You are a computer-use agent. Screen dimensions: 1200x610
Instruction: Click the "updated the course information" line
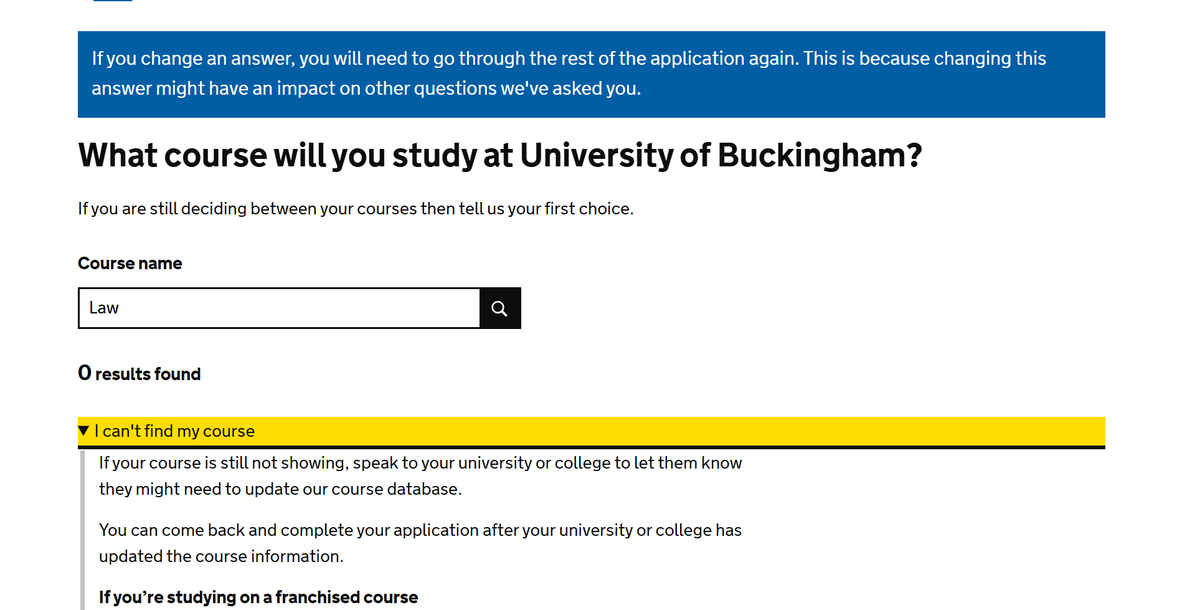(221, 556)
